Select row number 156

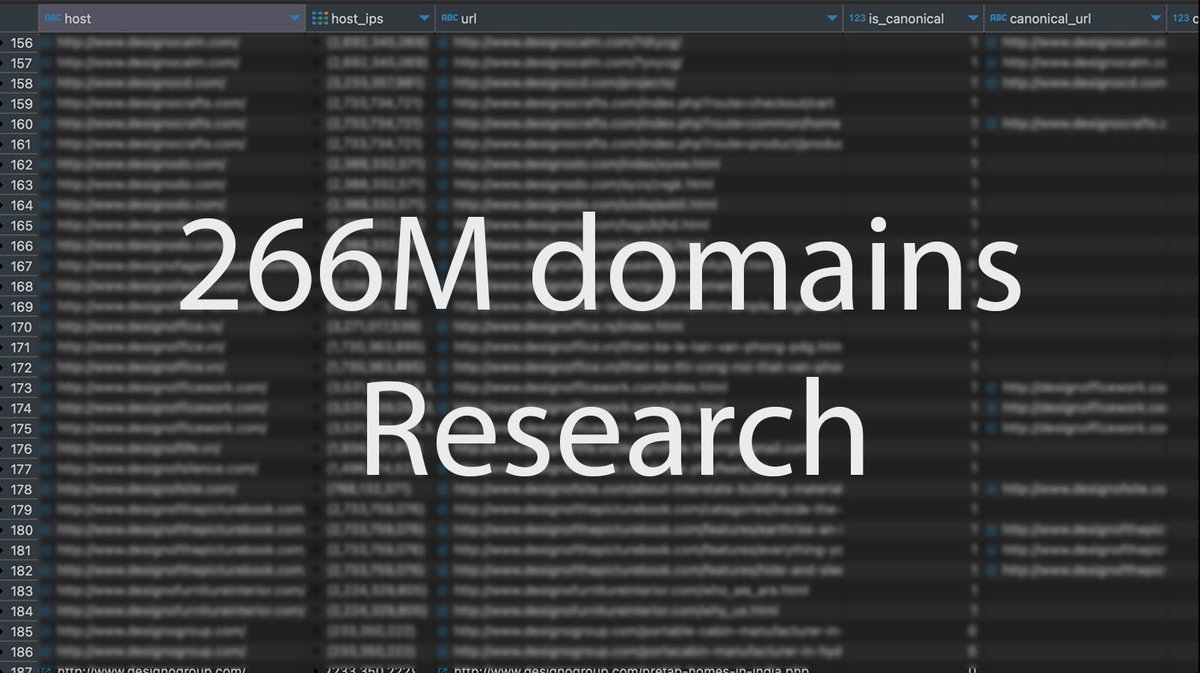(21, 43)
